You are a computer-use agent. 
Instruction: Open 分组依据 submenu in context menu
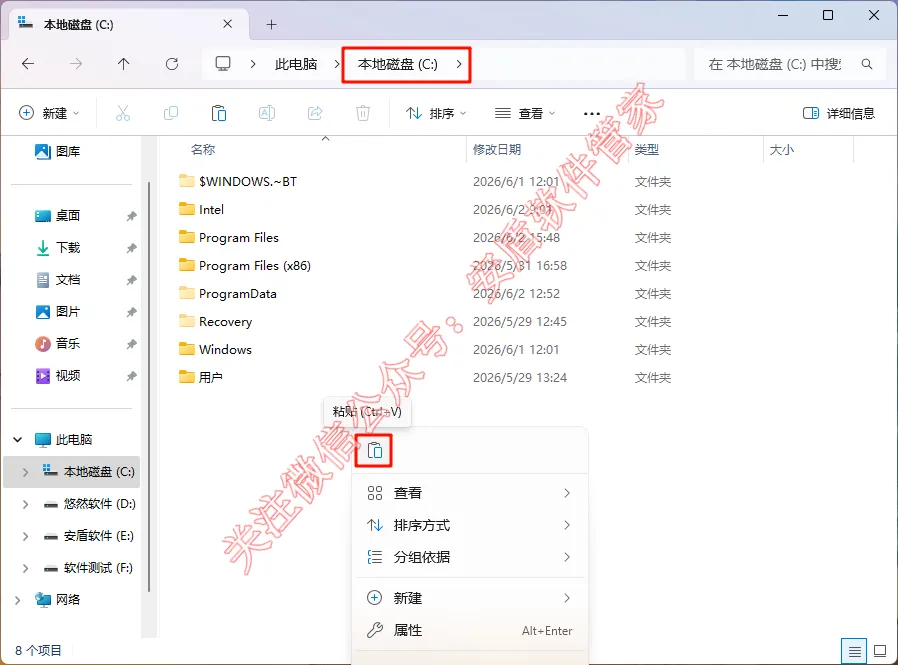coord(470,557)
